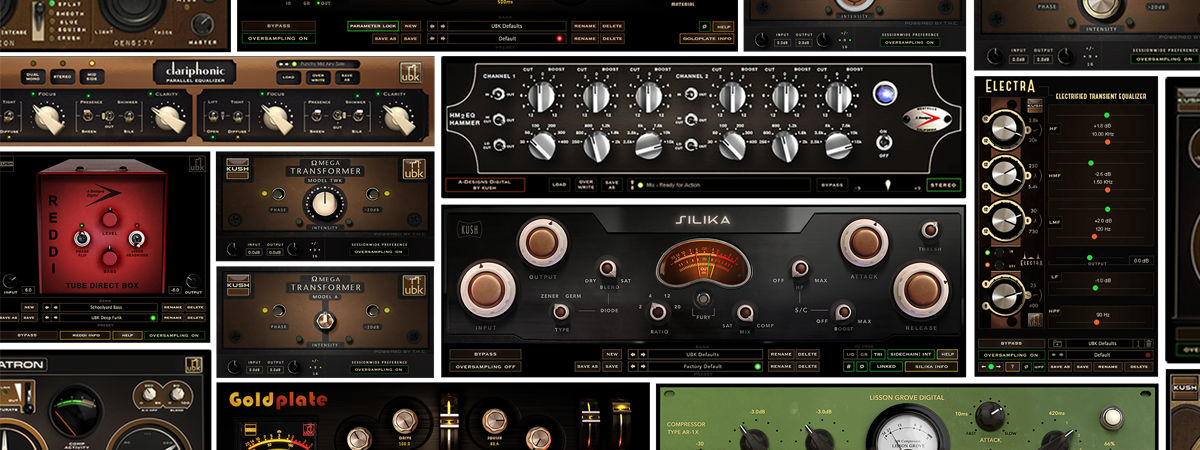Viewport: 1200px width, 450px height.
Task: Click the Kush logo on Silika
Action: [x=470, y=228]
